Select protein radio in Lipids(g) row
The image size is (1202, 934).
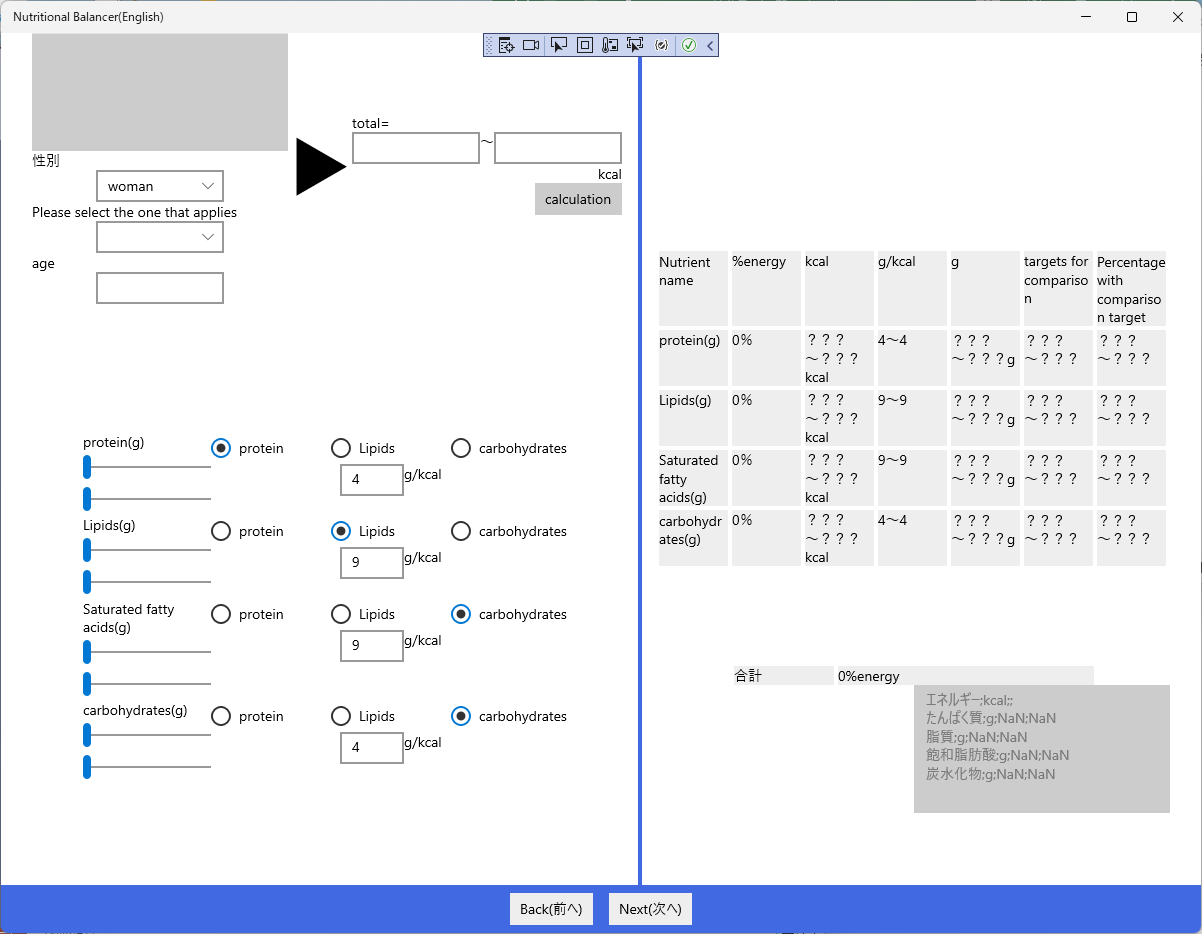coord(221,531)
